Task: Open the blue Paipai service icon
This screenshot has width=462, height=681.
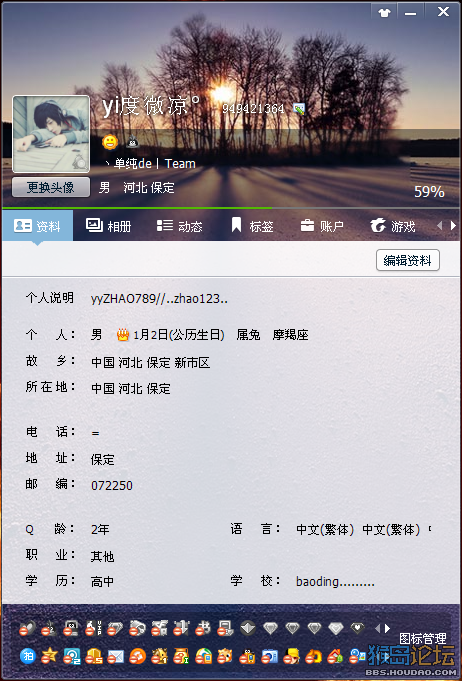Action: click(x=28, y=656)
